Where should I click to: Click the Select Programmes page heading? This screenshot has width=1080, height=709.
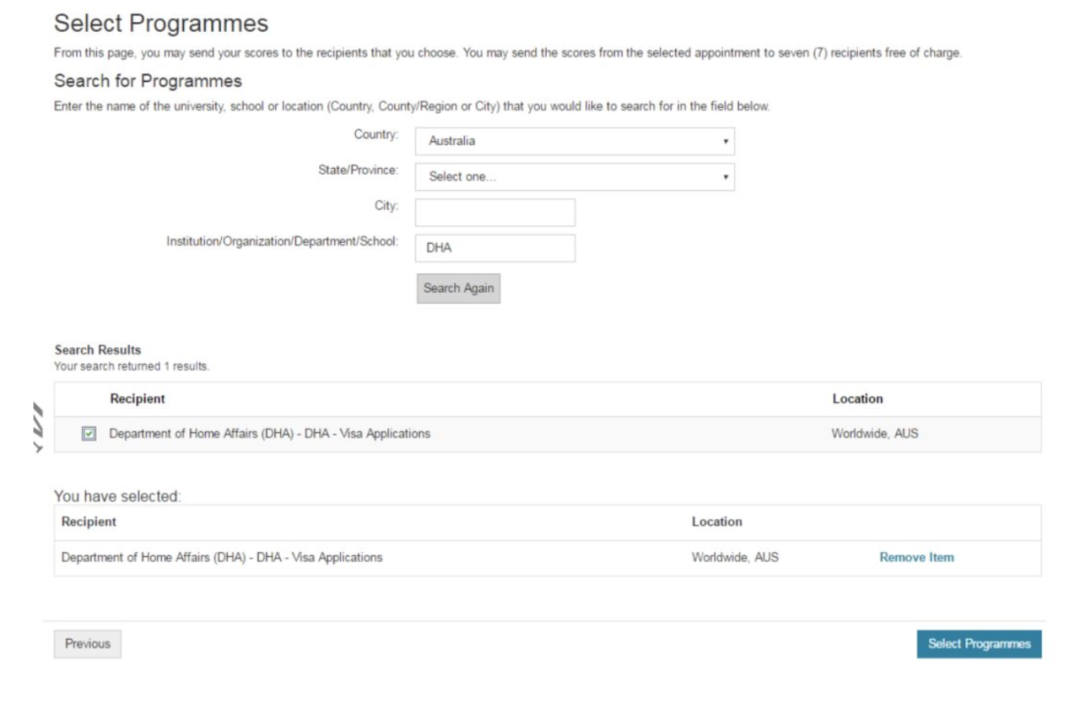(x=161, y=23)
